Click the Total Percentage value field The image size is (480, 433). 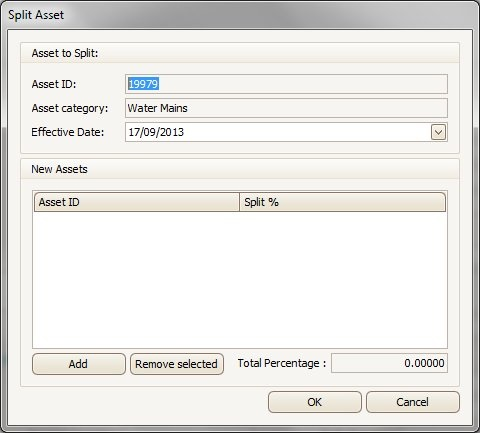[x=389, y=363]
